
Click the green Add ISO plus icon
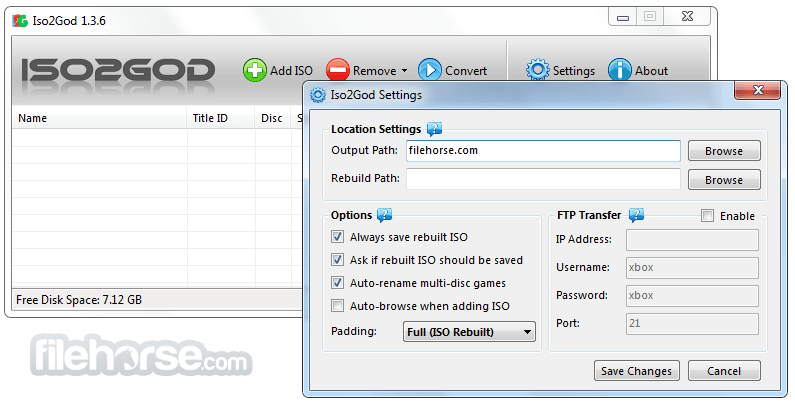[255, 70]
